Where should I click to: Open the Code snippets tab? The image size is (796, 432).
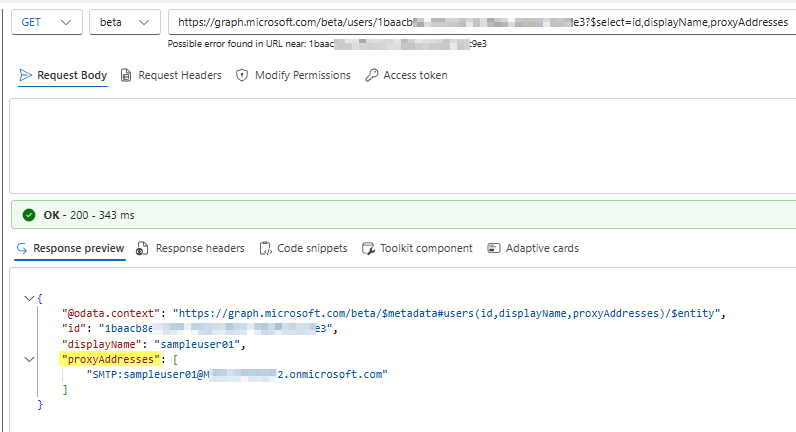pos(304,248)
